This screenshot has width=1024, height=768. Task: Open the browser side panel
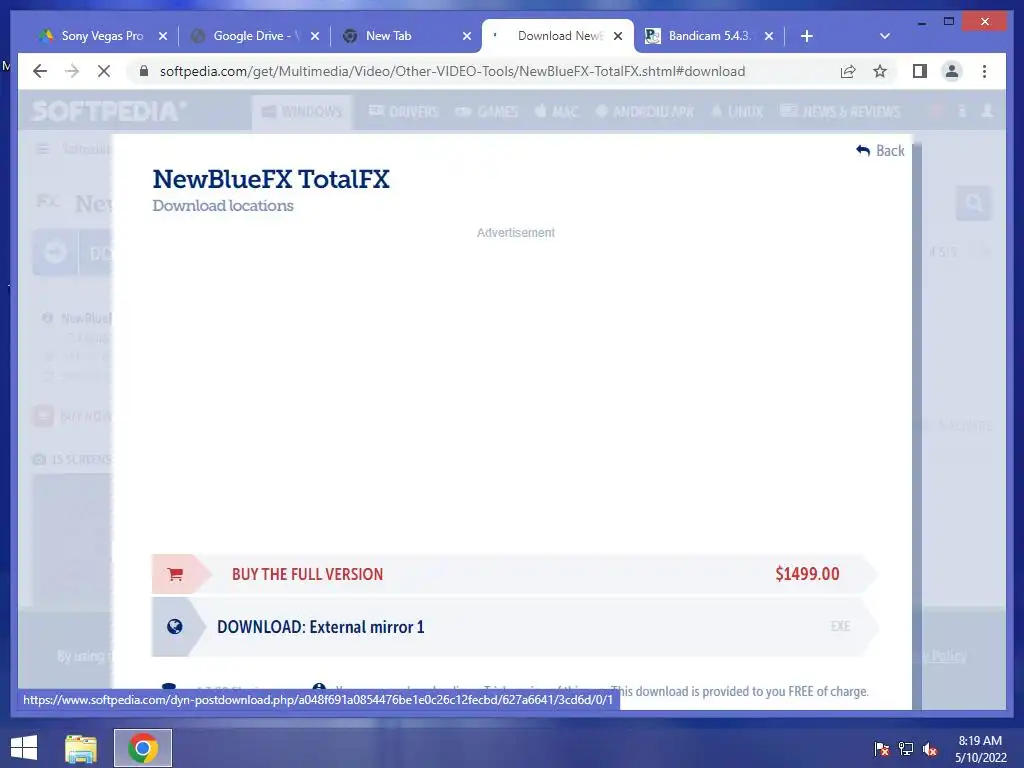coord(920,71)
